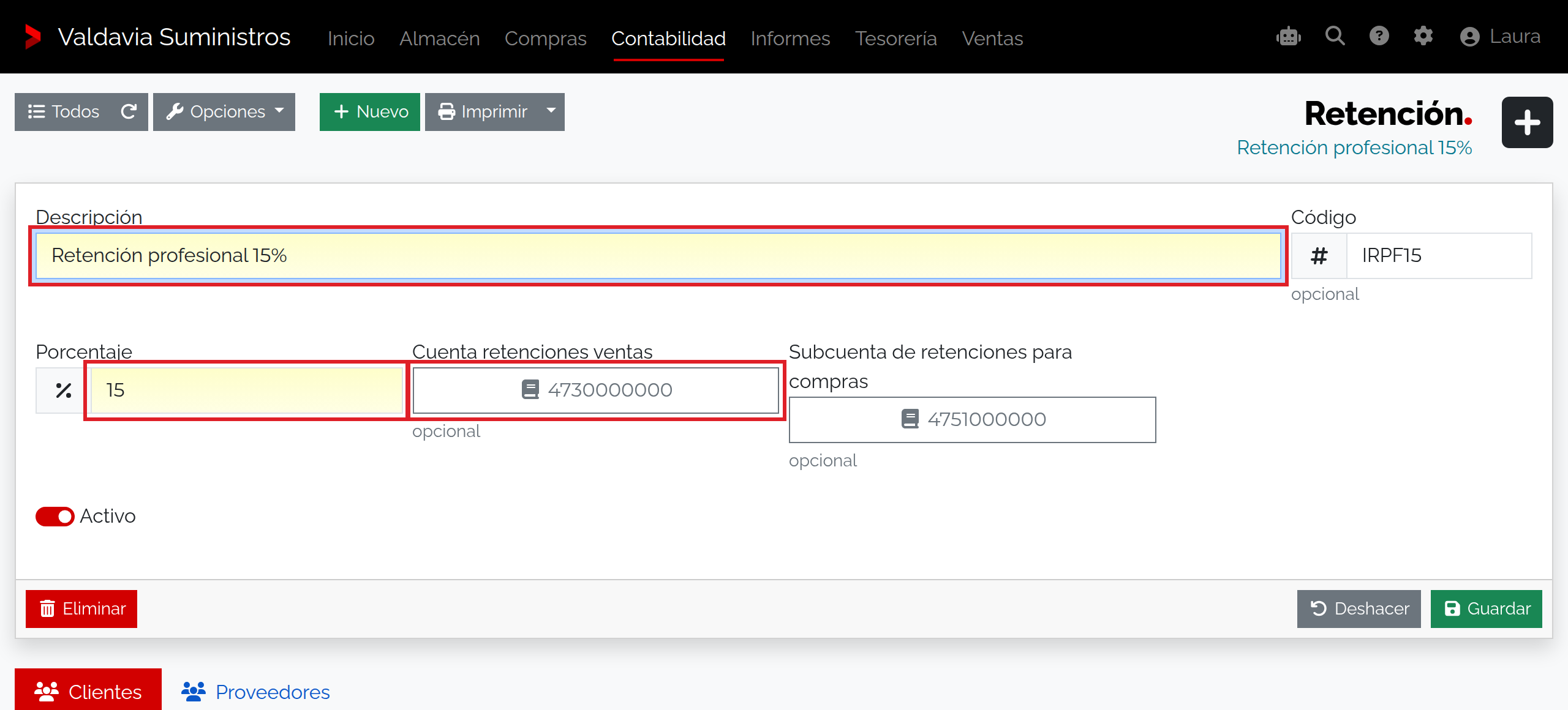The image size is (1568, 710).
Task: Create a new record with Nuevo
Action: click(x=370, y=111)
